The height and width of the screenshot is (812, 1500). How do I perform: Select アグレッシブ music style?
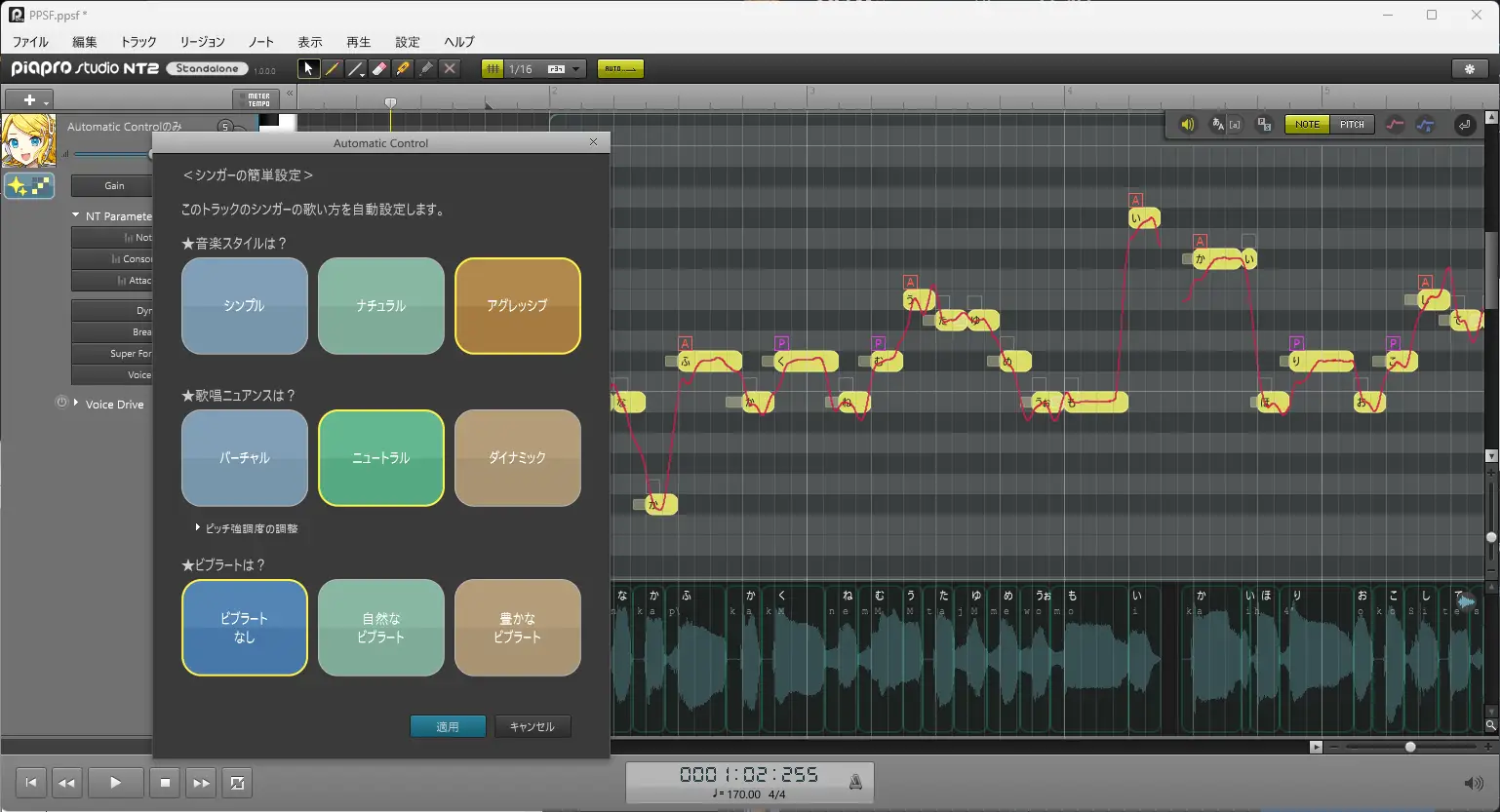517,306
